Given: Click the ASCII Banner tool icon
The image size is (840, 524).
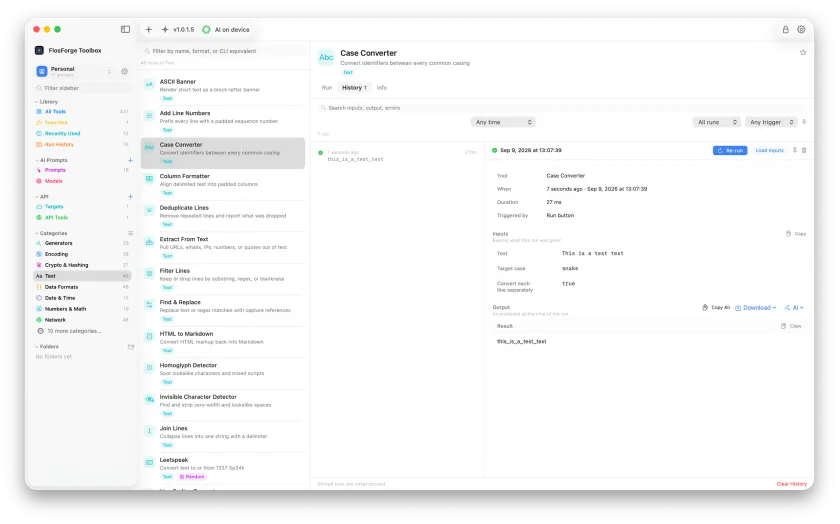Looking at the screenshot, I should (x=149, y=85).
